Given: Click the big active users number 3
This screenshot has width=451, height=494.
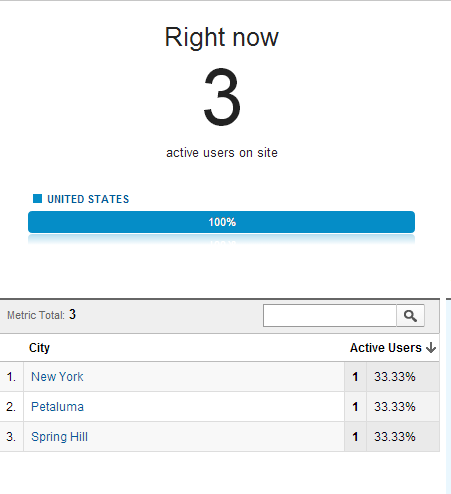Looking at the screenshot, I should pos(222,97).
